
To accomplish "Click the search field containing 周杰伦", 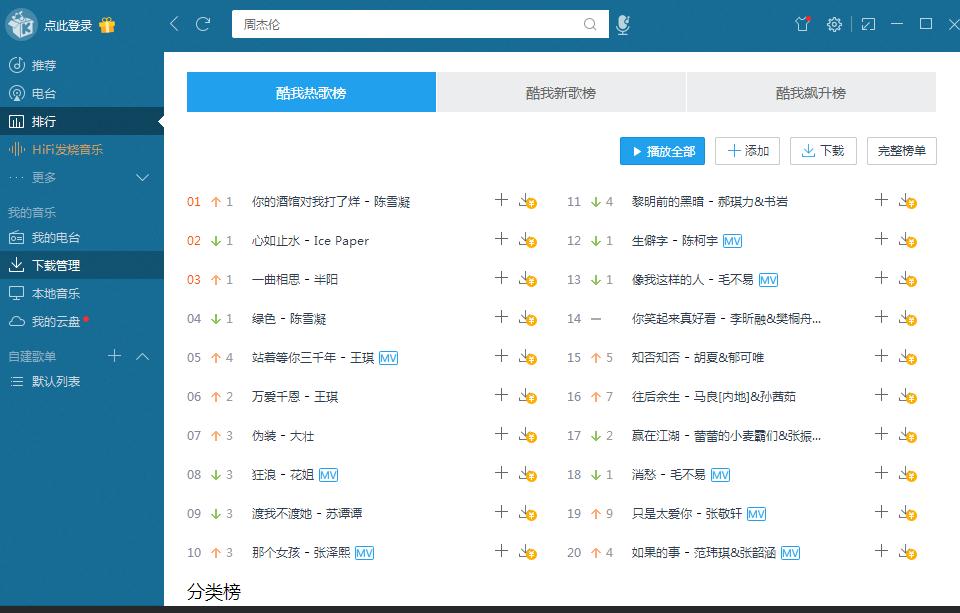I will click(410, 24).
